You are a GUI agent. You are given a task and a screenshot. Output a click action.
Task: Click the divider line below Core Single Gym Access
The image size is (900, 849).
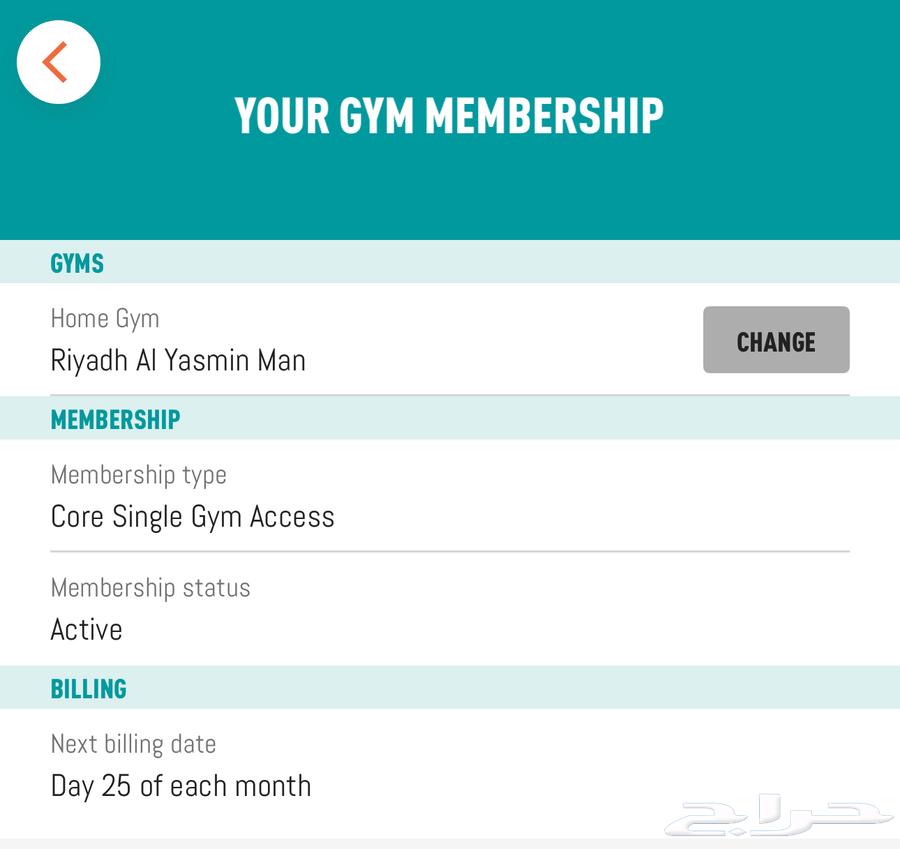pos(449,551)
